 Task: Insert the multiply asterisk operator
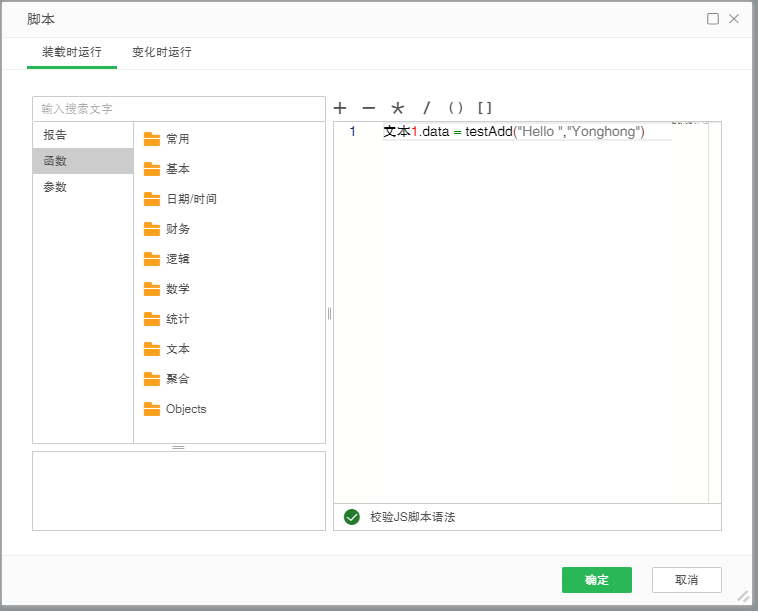(398, 108)
